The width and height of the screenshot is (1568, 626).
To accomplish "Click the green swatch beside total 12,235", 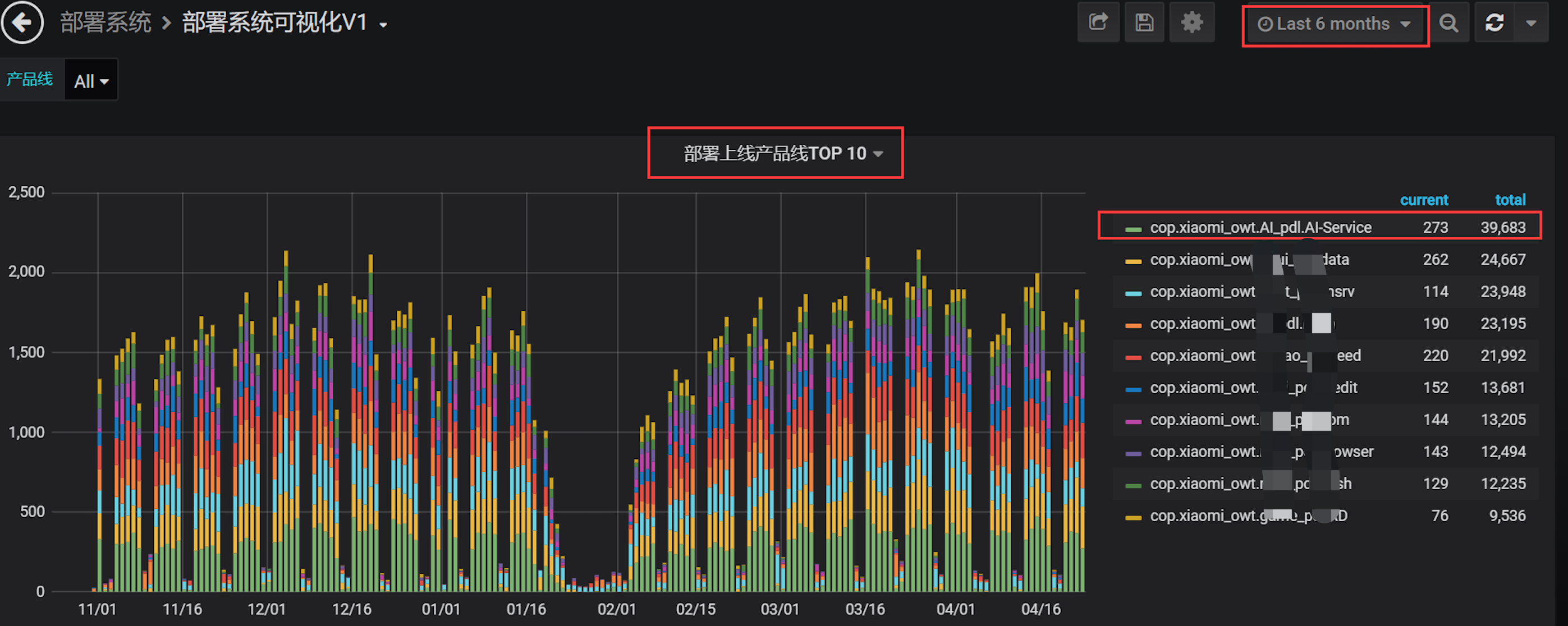I will point(1133,485).
